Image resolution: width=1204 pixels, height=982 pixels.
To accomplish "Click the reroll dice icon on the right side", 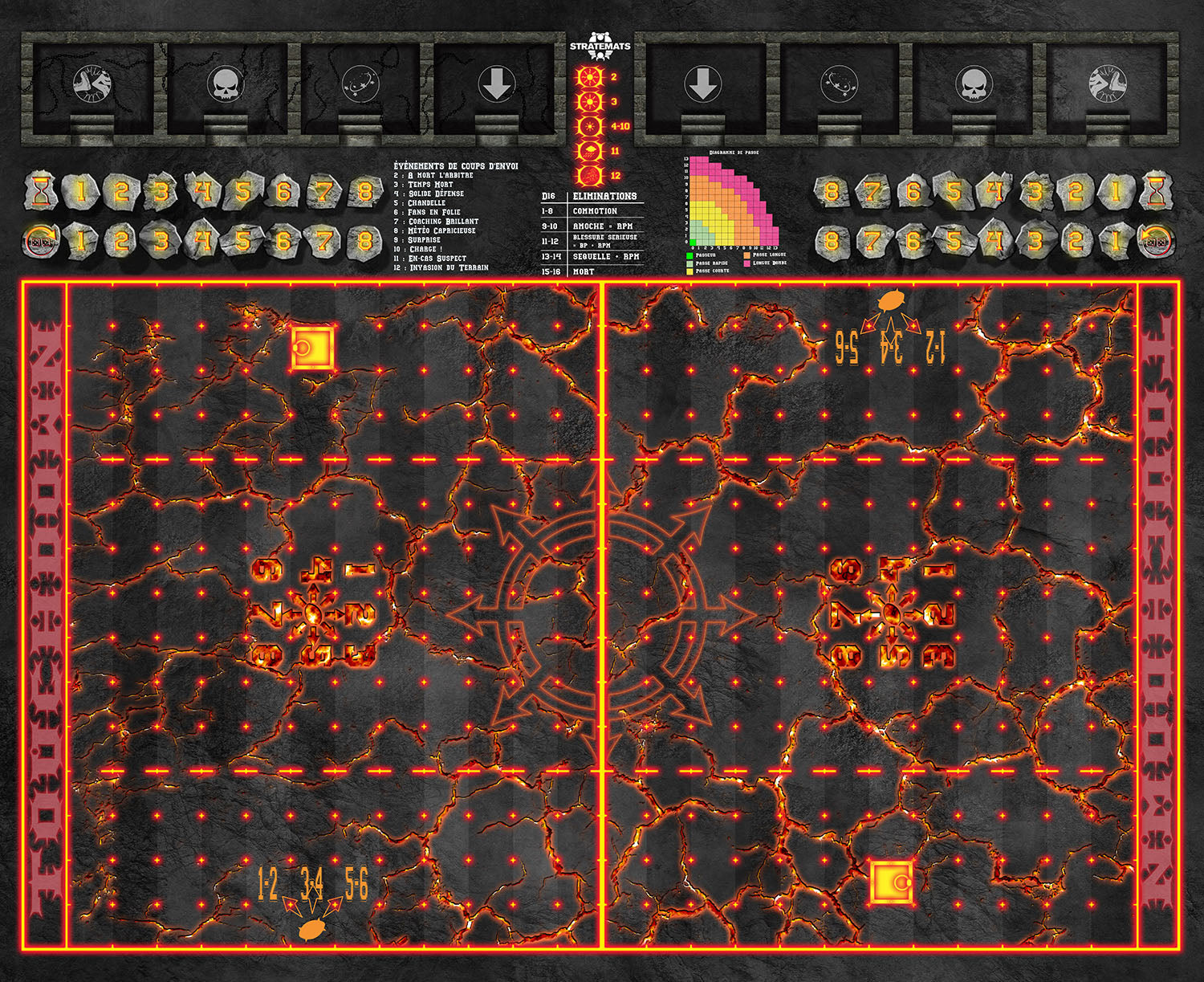I will [1157, 240].
